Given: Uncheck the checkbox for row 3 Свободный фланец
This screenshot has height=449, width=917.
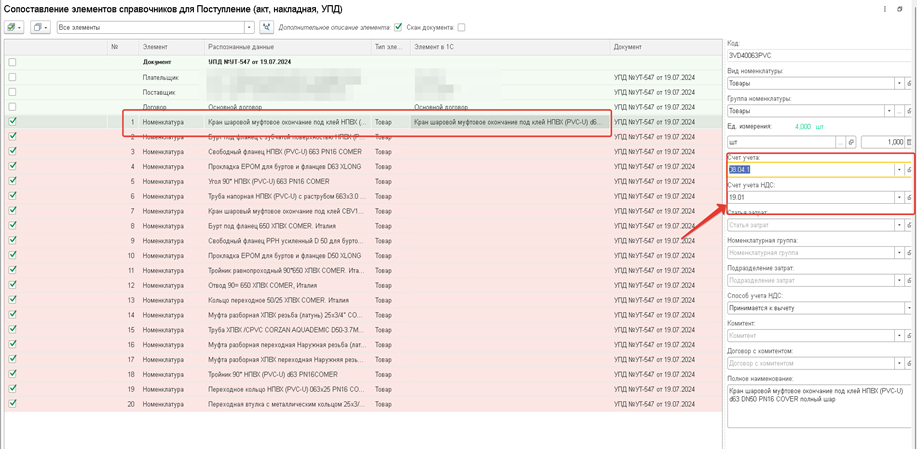Looking at the screenshot, I should 12,151.
